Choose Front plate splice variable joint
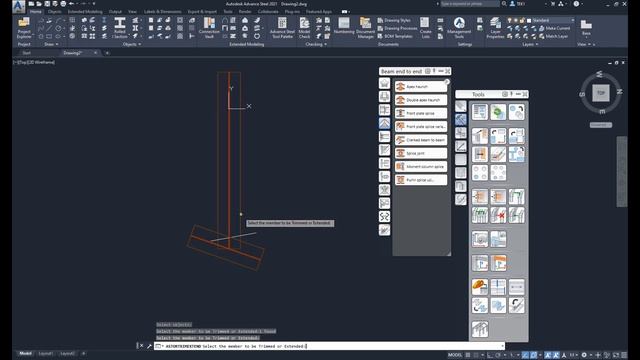 (421, 127)
